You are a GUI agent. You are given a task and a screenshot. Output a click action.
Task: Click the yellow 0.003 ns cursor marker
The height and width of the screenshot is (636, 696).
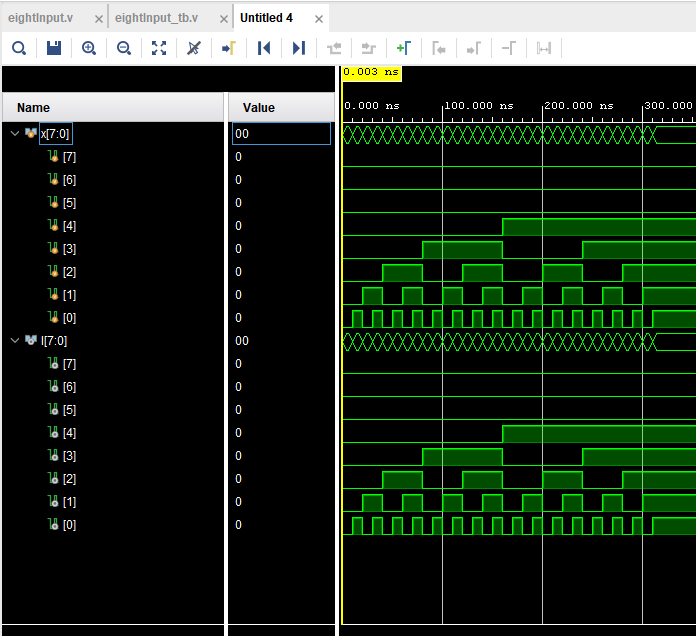pos(371,73)
